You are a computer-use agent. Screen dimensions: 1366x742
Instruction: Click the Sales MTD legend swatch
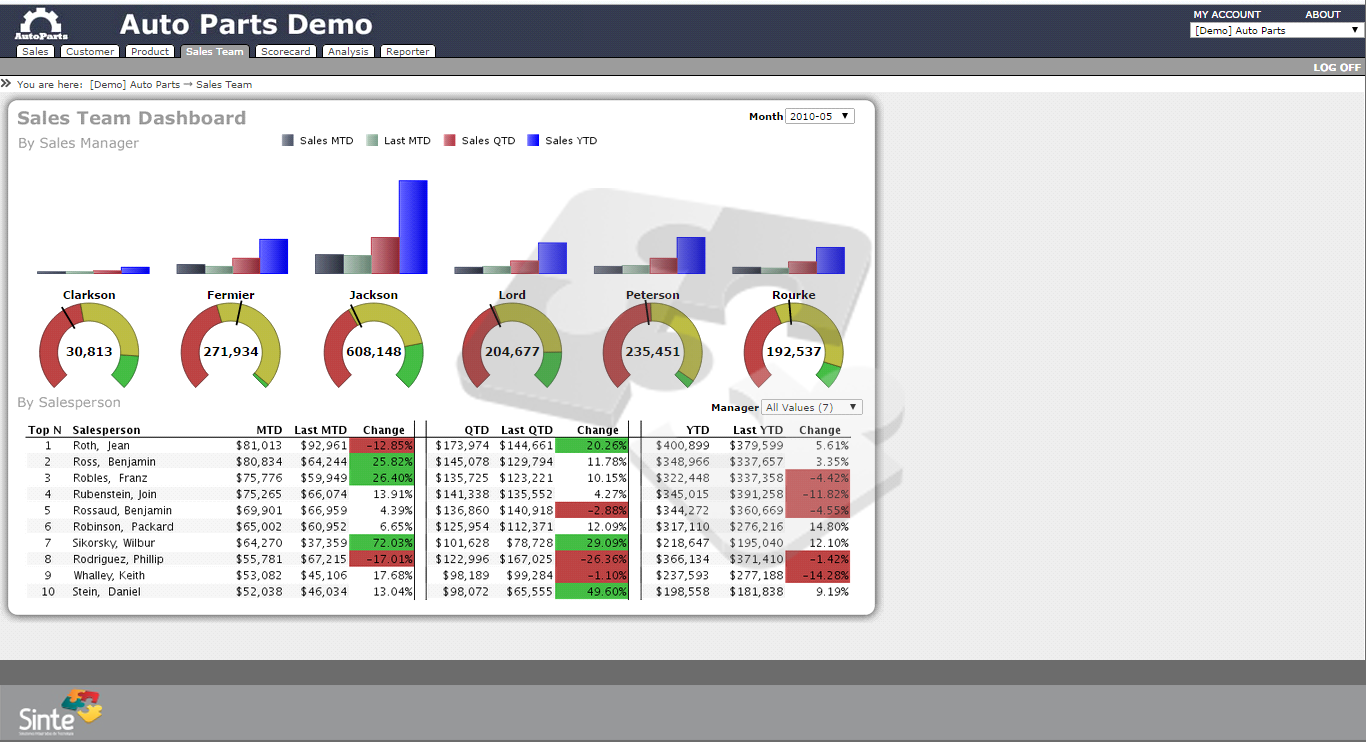click(x=289, y=141)
